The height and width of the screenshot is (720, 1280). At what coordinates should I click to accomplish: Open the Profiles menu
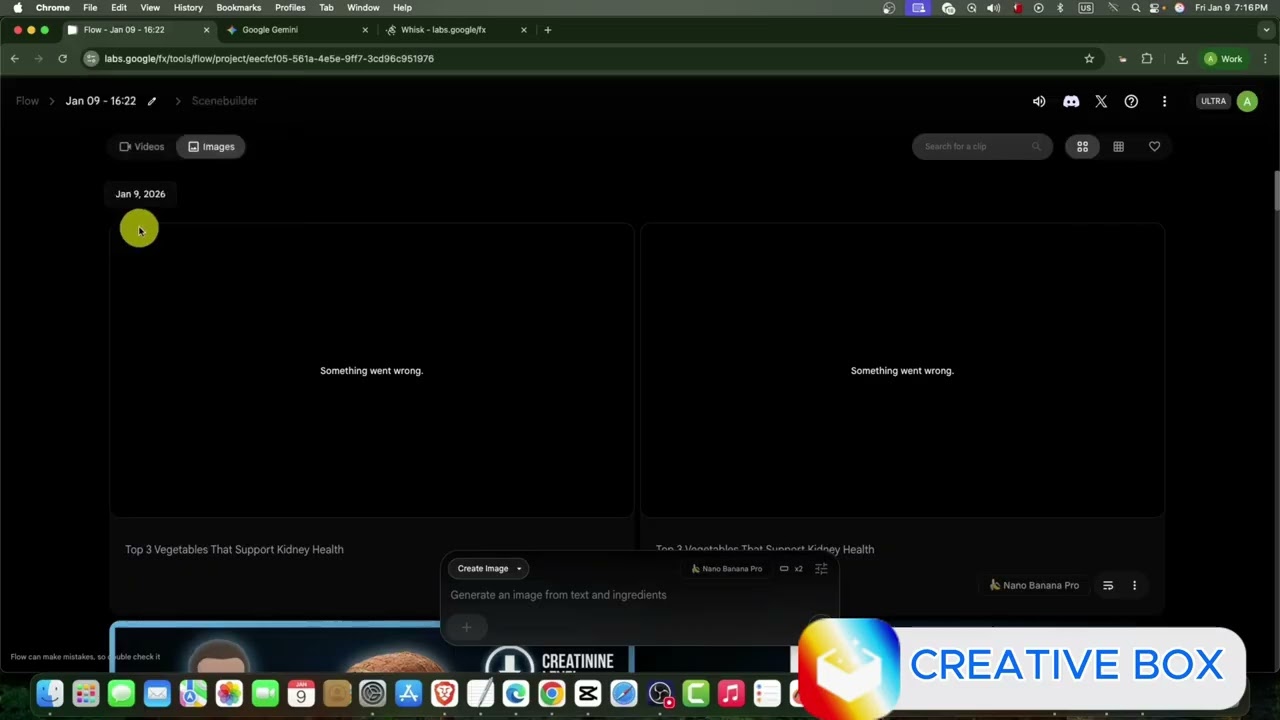(x=290, y=8)
